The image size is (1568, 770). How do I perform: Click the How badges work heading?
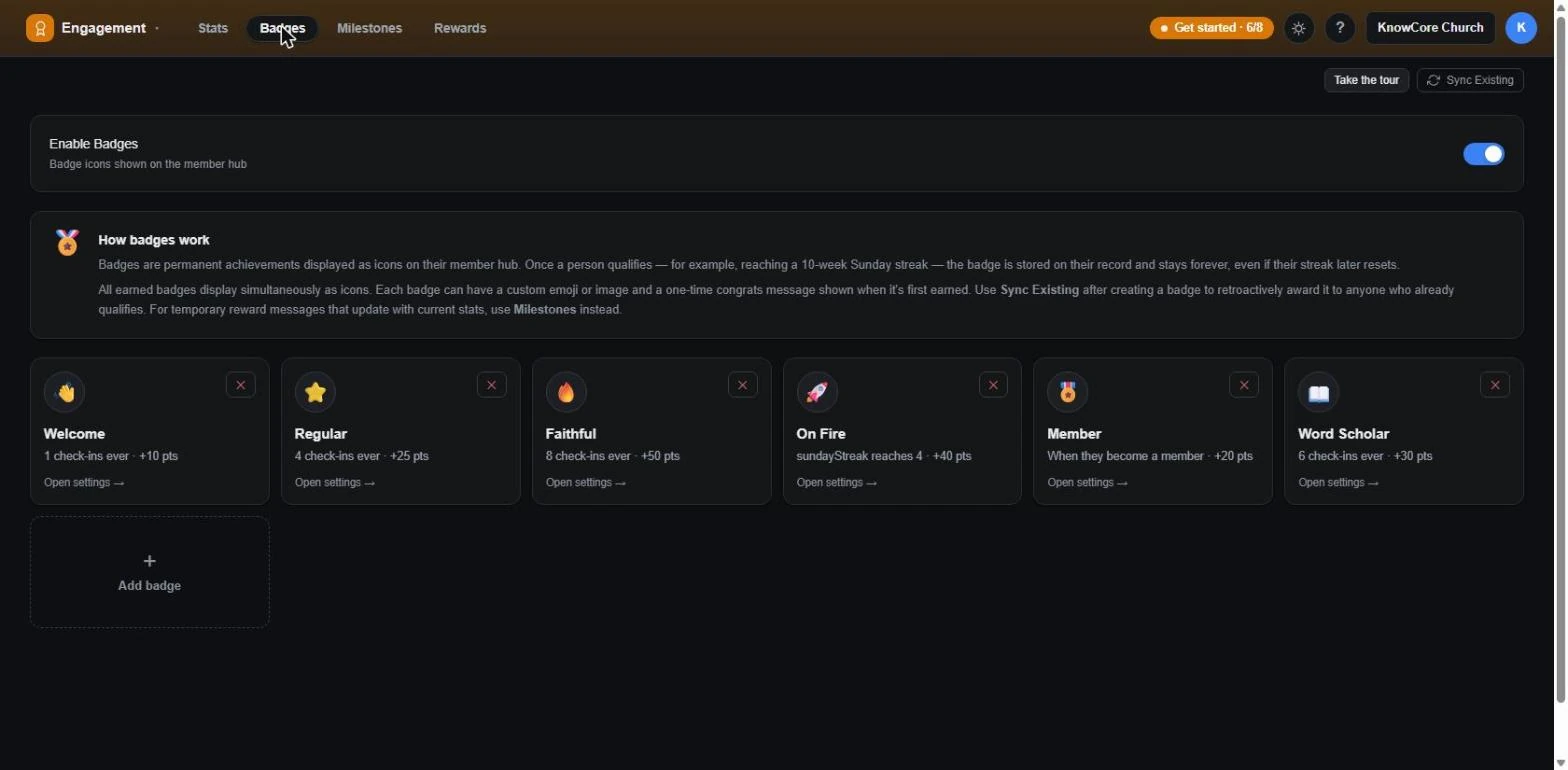(154, 240)
